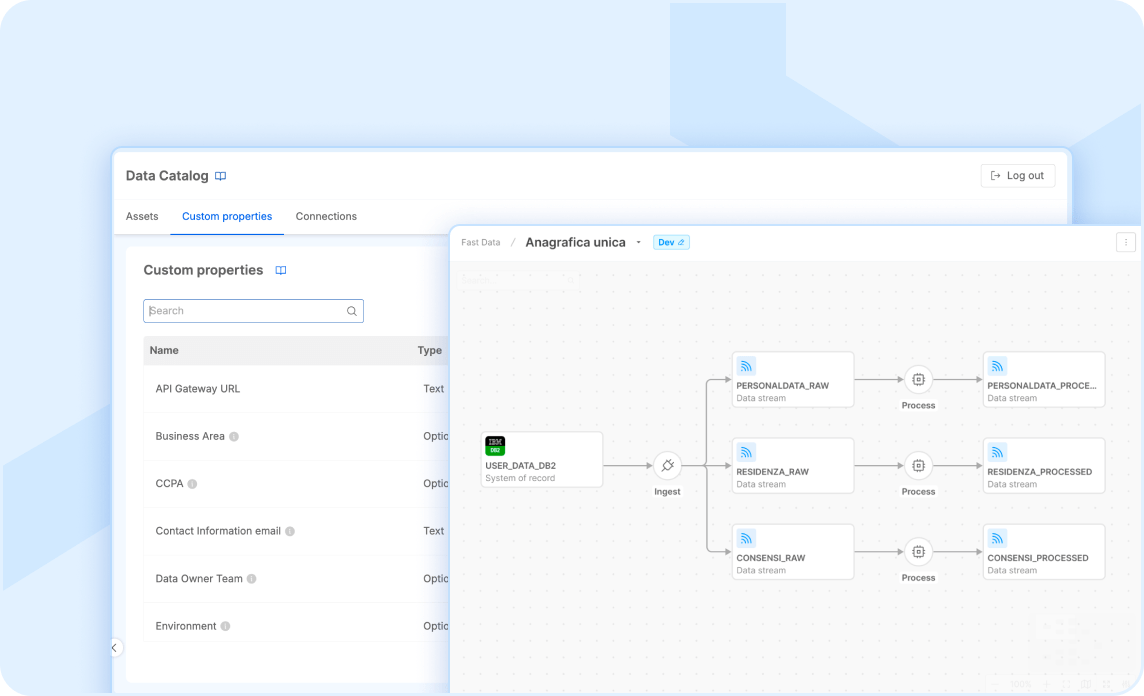Select the Custom properties tab
This screenshot has width=1144, height=696.
[x=227, y=217]
